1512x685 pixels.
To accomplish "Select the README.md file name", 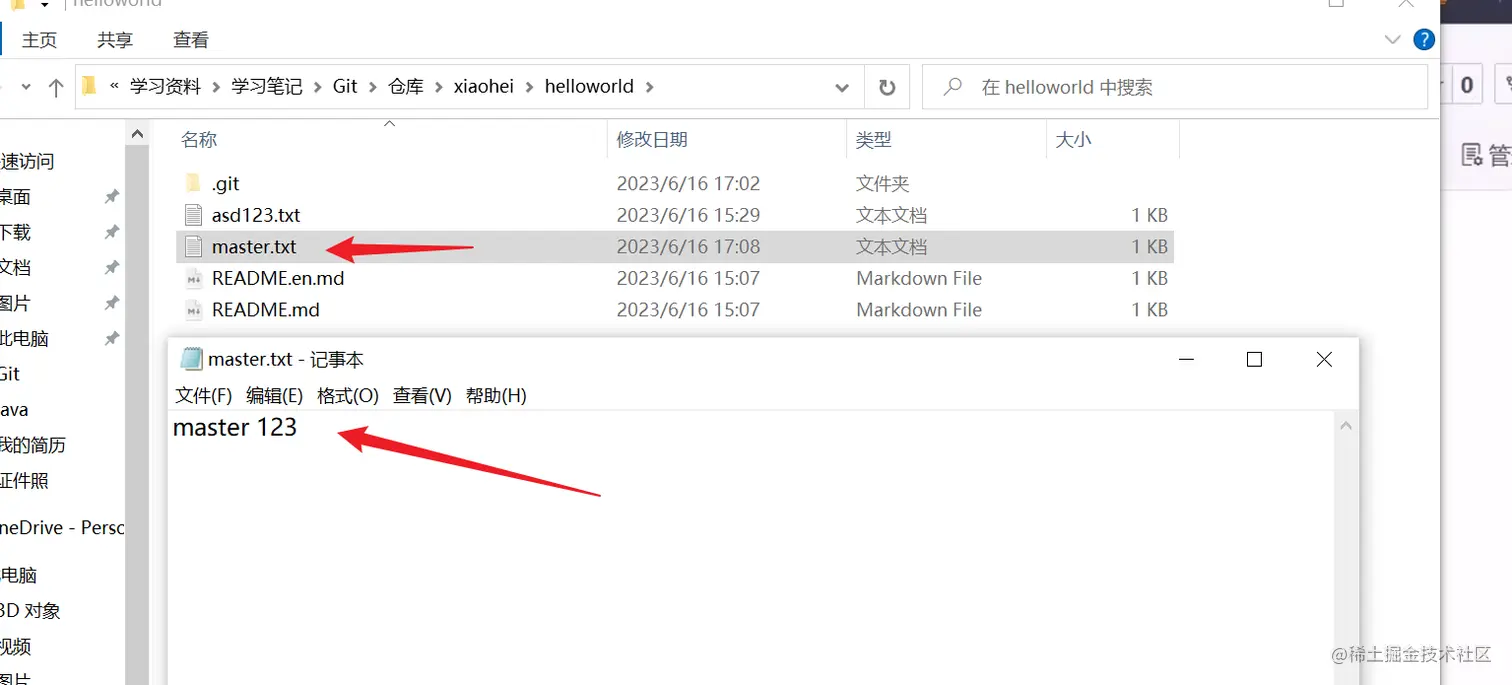I will (266, 310).
